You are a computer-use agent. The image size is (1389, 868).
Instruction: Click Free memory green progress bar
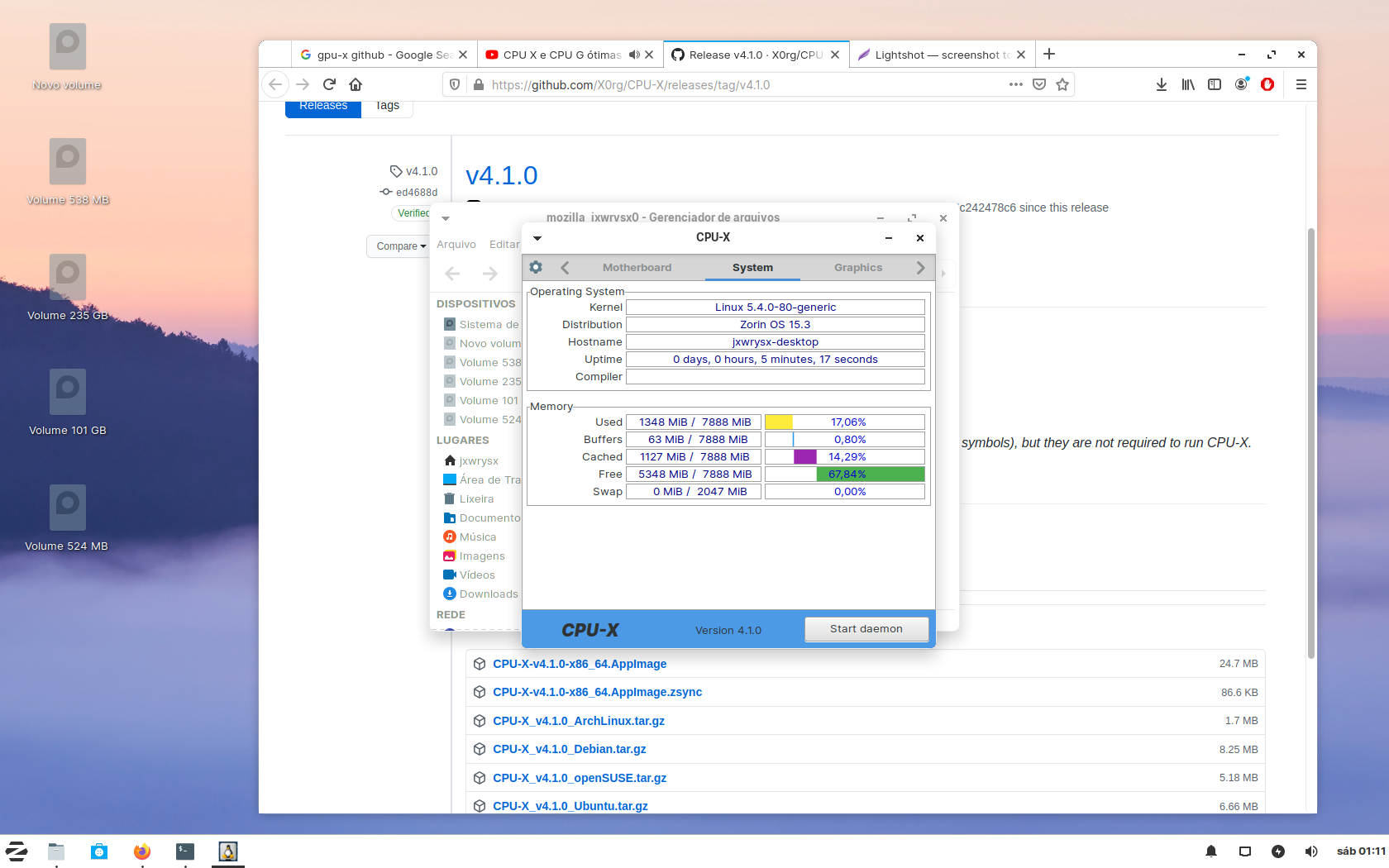coord(845,475)
